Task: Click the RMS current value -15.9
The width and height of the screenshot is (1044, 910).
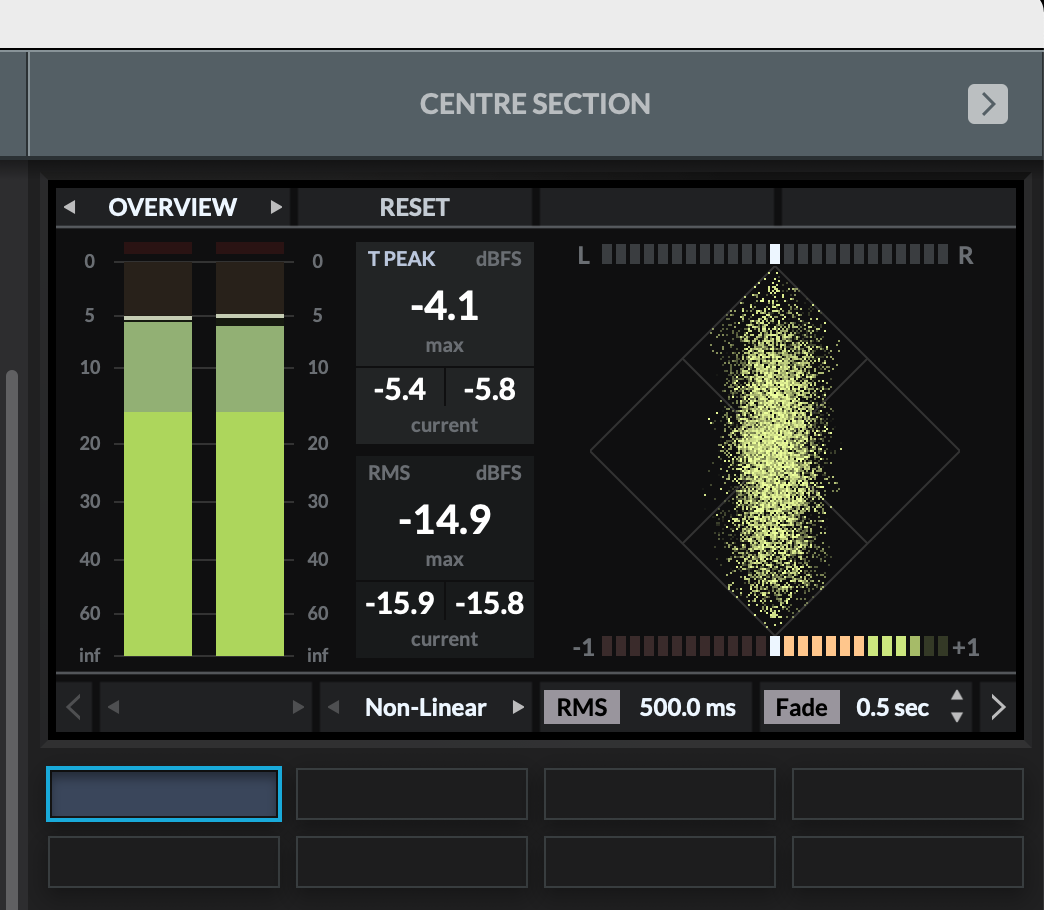Action: coord(399,604)
